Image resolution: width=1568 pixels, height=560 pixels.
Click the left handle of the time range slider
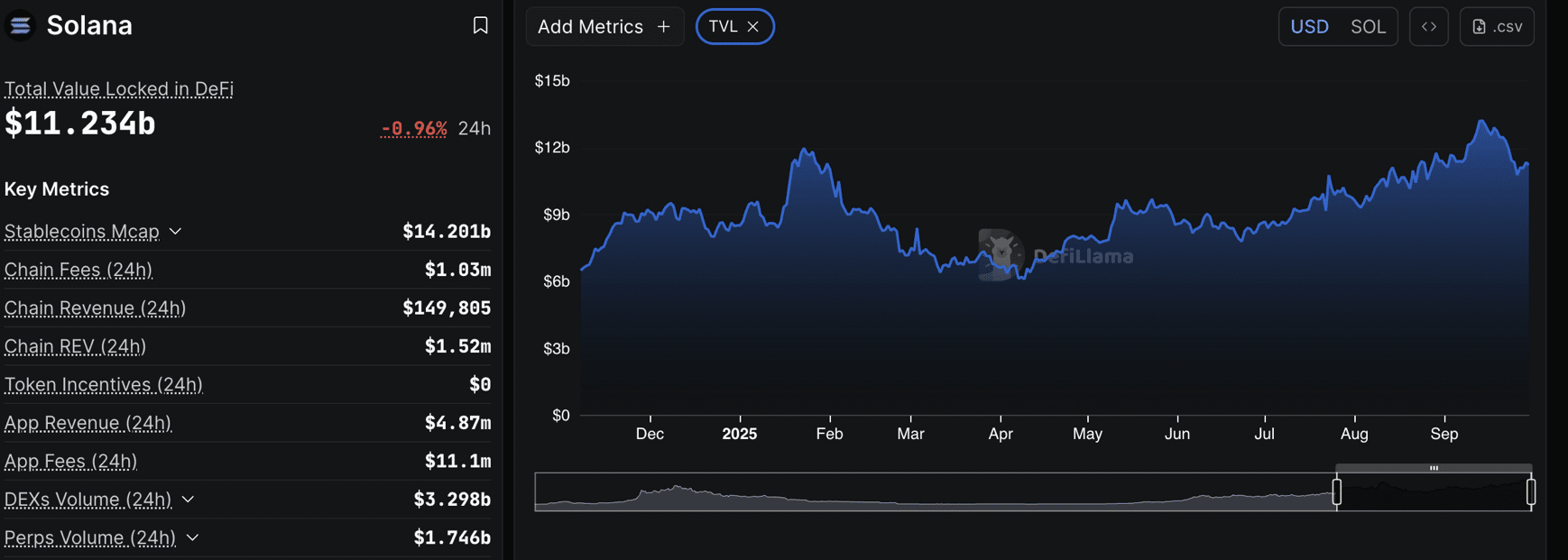1337,491
